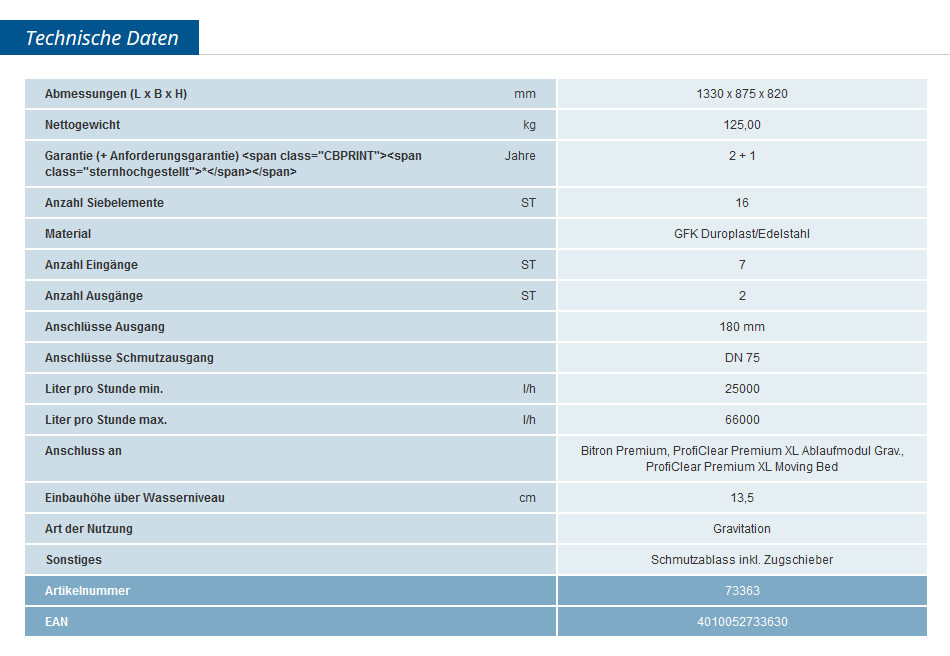
Task: Click the 'l/h' unit in Stunde min. row
Action: pos(529,389)
